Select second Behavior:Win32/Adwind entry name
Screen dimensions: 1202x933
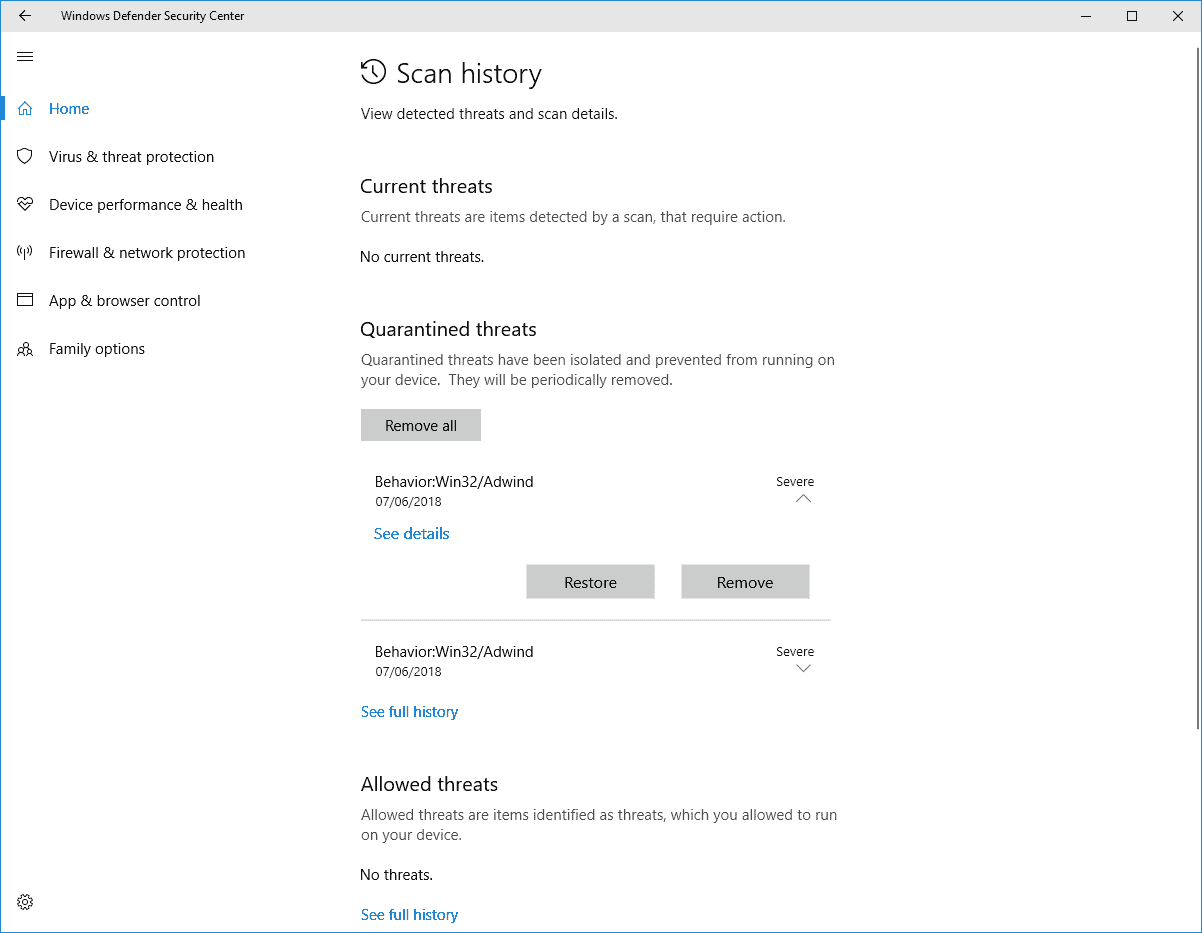click(454, 652)
